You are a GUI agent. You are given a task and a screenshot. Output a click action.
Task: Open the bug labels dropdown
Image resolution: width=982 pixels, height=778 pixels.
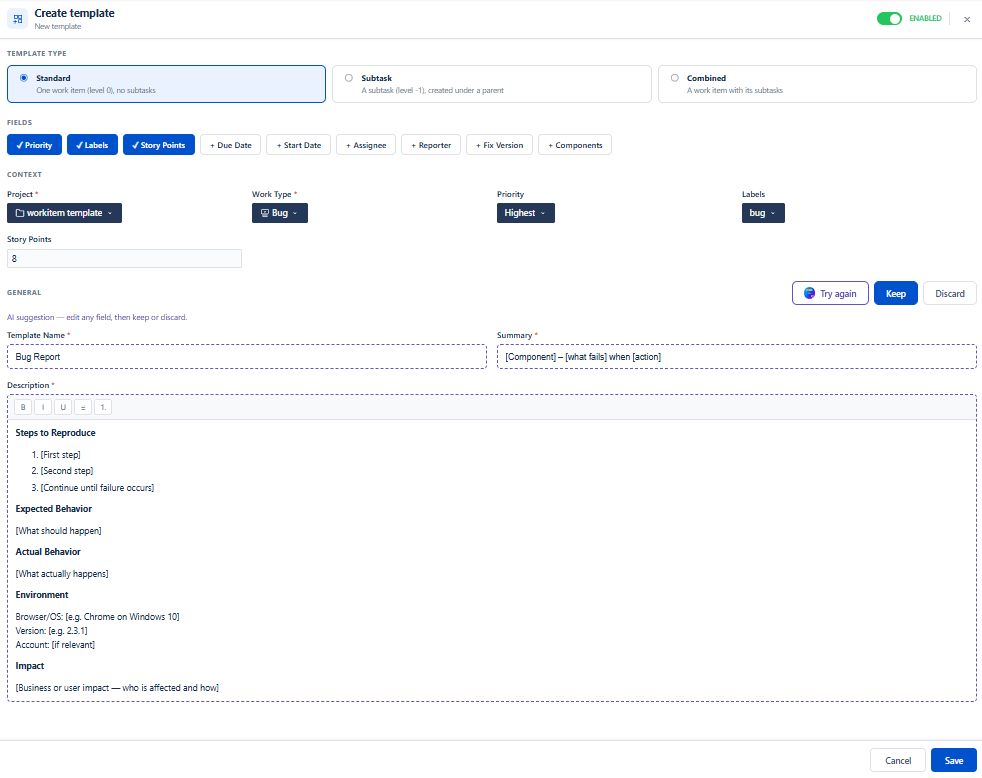763,213
